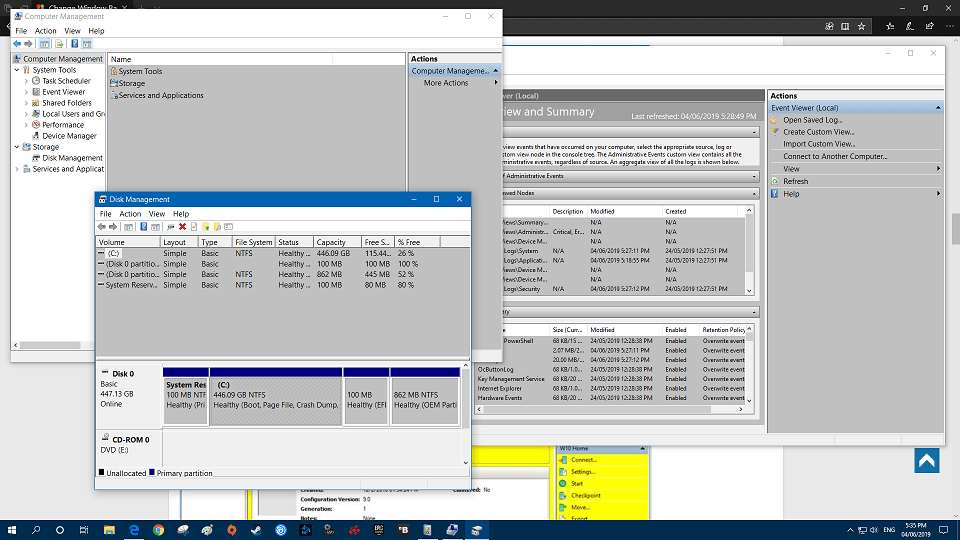Toggle Show/Hide Action Pane in Computer Management toolbar
Image resolution: width=960 pixels, height=540 pixels.
coord(87,44)
